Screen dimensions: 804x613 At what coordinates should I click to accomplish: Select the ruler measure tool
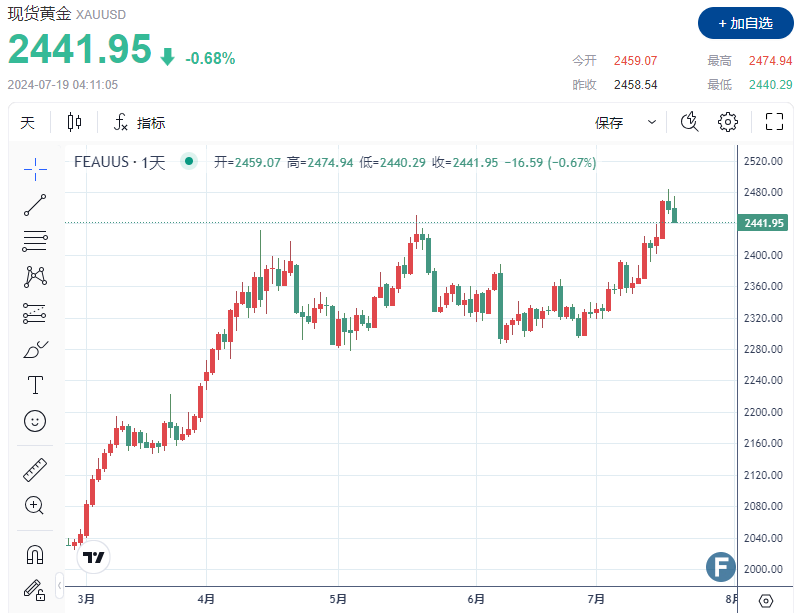coord(35,469)
